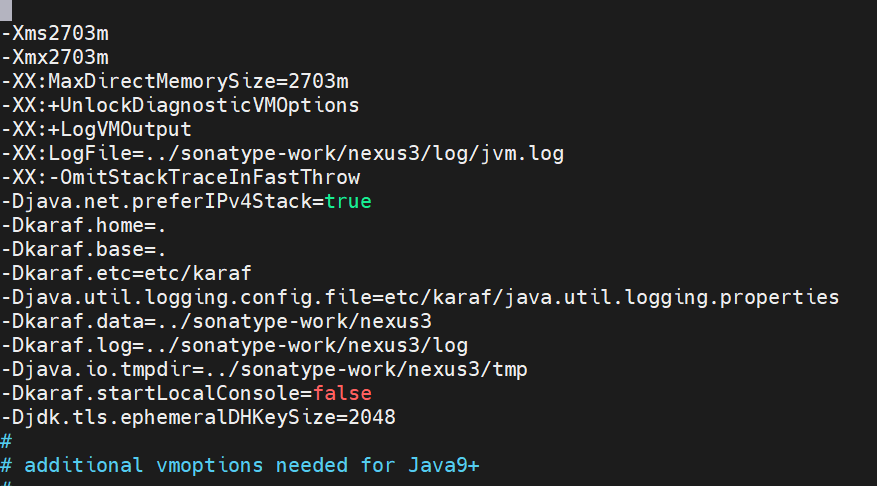The image size is (877, 486).
Task: Click the ephemeralDHKeySize=2048 line
Action: tap(199, 418)
